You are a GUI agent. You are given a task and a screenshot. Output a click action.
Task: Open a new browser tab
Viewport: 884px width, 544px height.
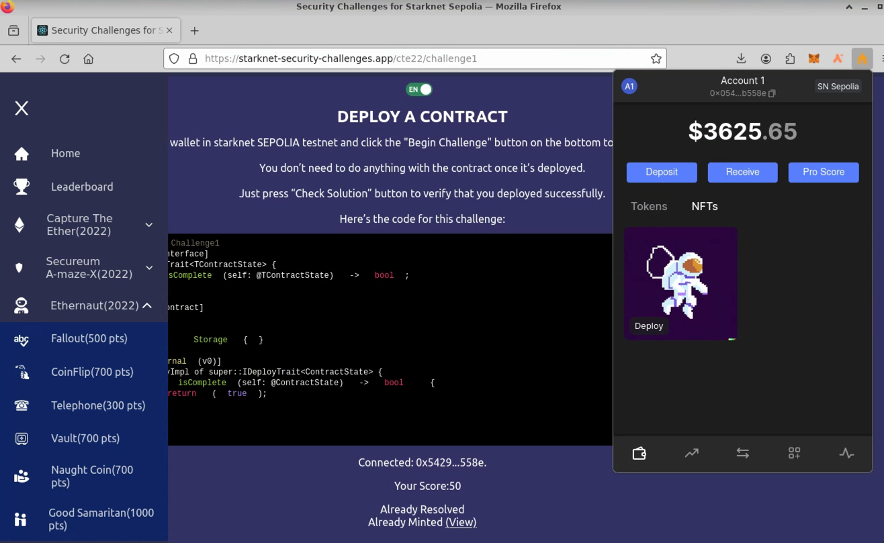pyautogui.click(x=195, y=30)
